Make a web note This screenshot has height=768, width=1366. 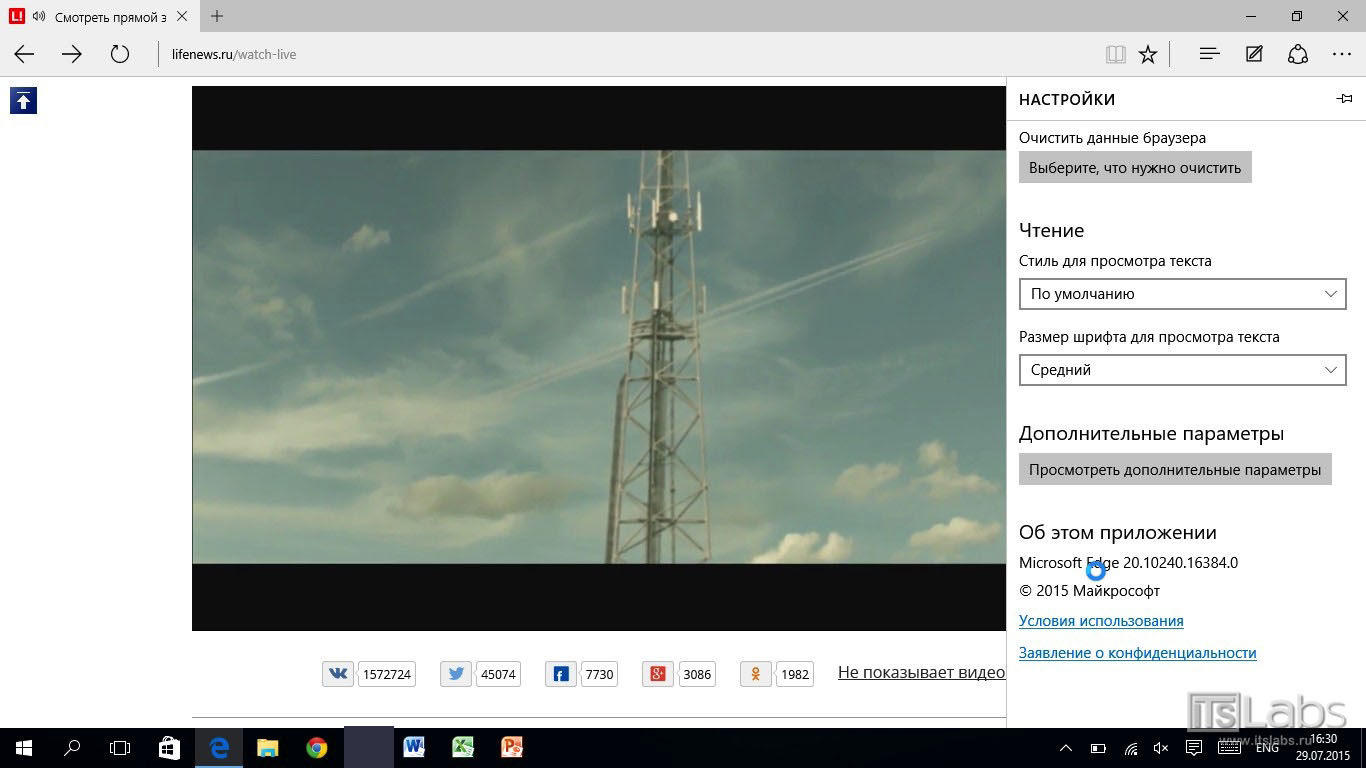coord(1254,54)
